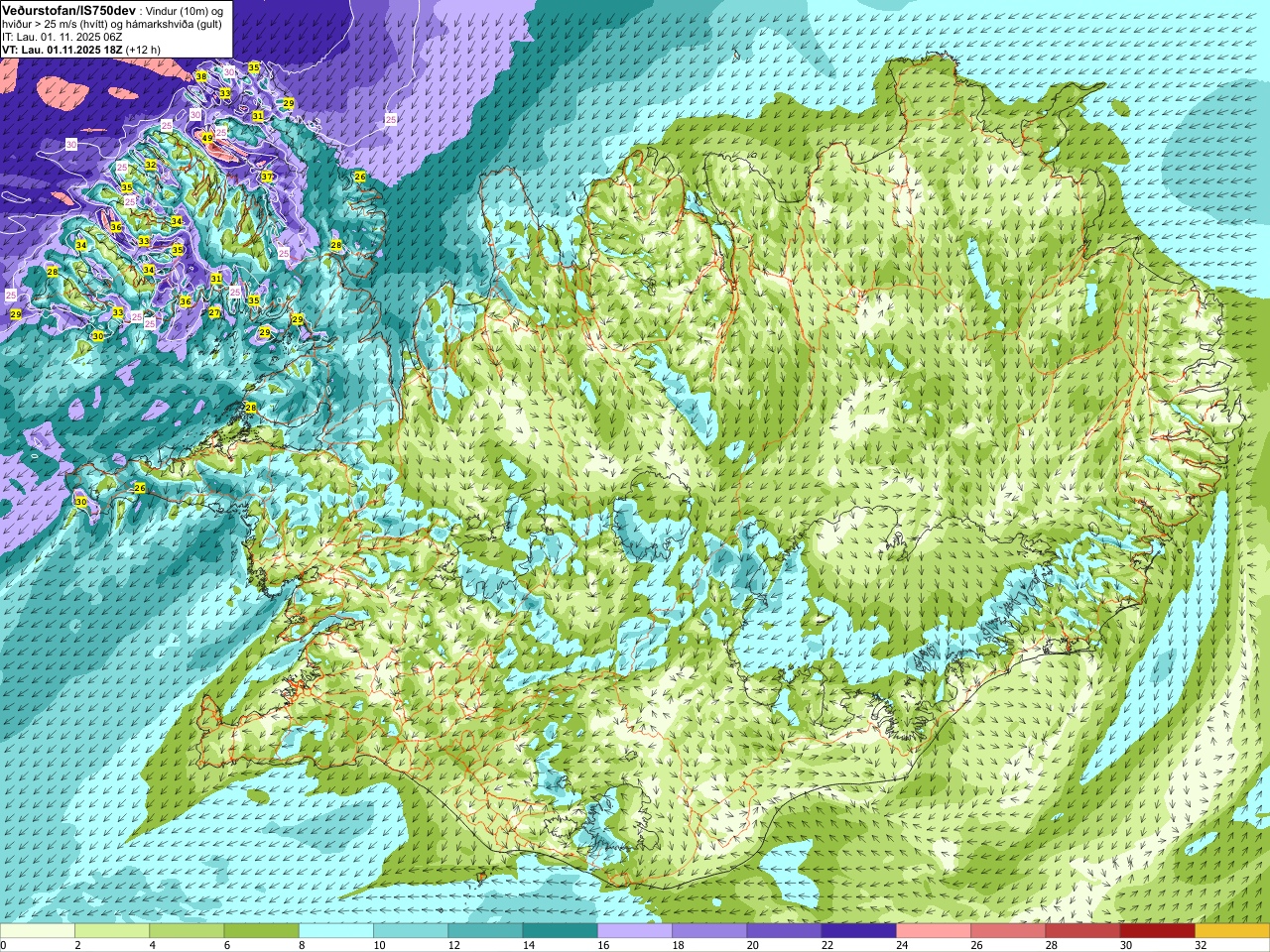Click the '28' tick on the bottom color scale

click(x=1051, y=945)
